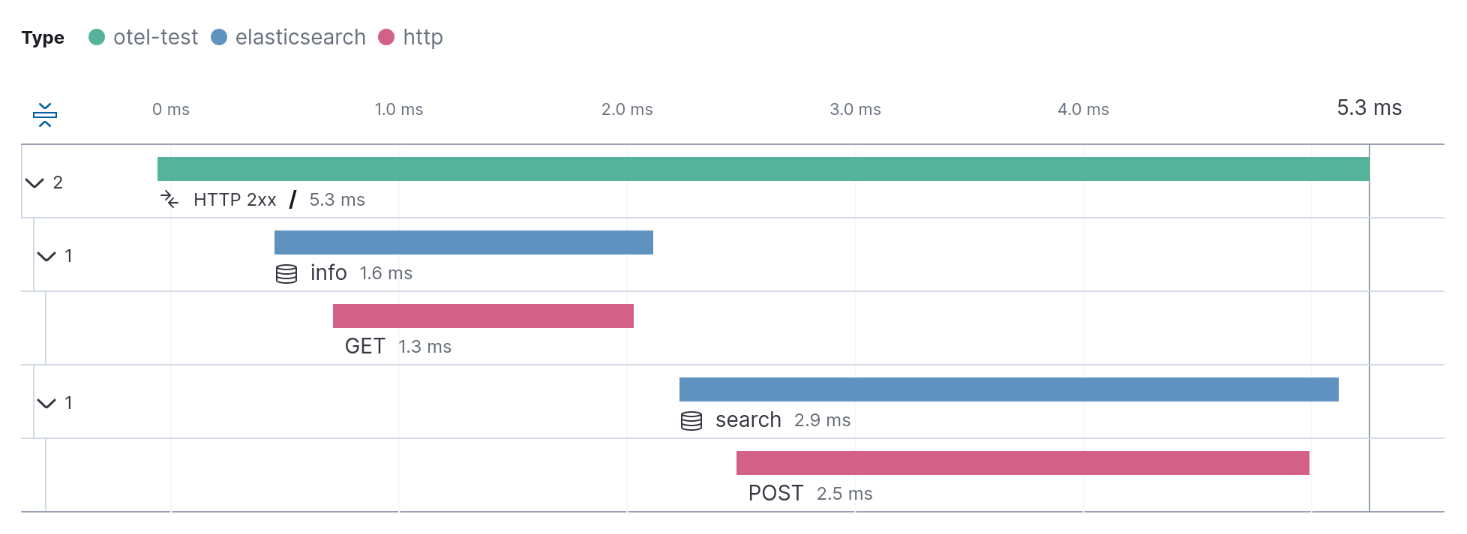Select the pink POST span bar
1467x534 pixels.
tap(1022, 463)
